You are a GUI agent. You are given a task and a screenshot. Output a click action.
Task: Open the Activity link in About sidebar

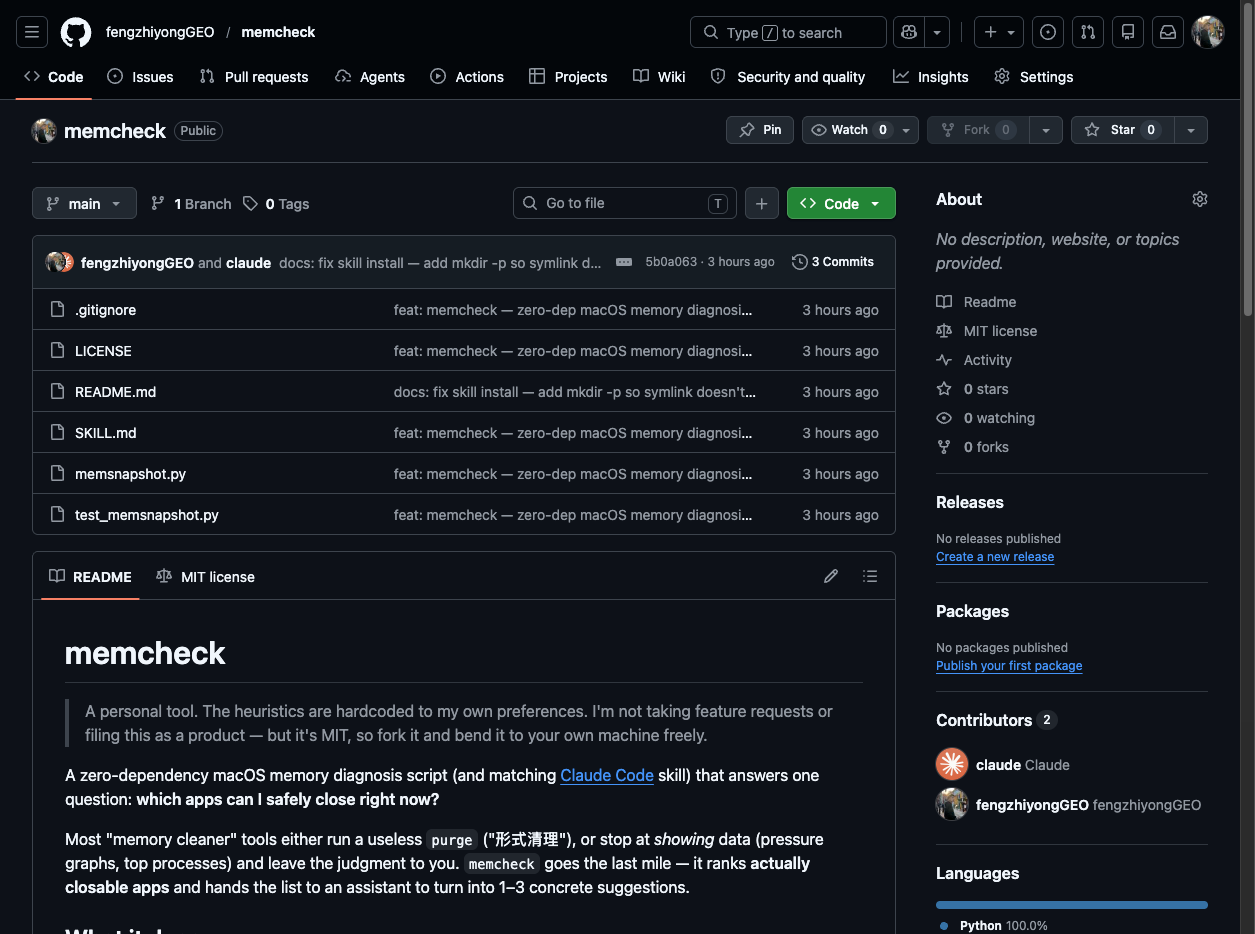(974, 360)
